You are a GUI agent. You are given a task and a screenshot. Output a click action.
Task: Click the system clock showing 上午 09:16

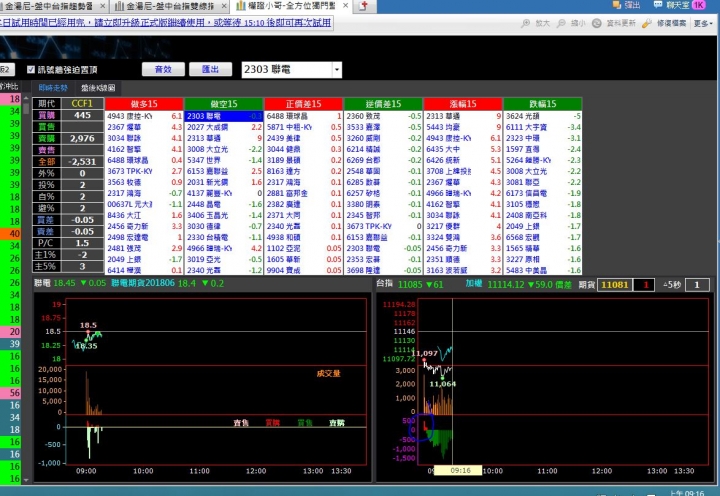coord(686,493)
